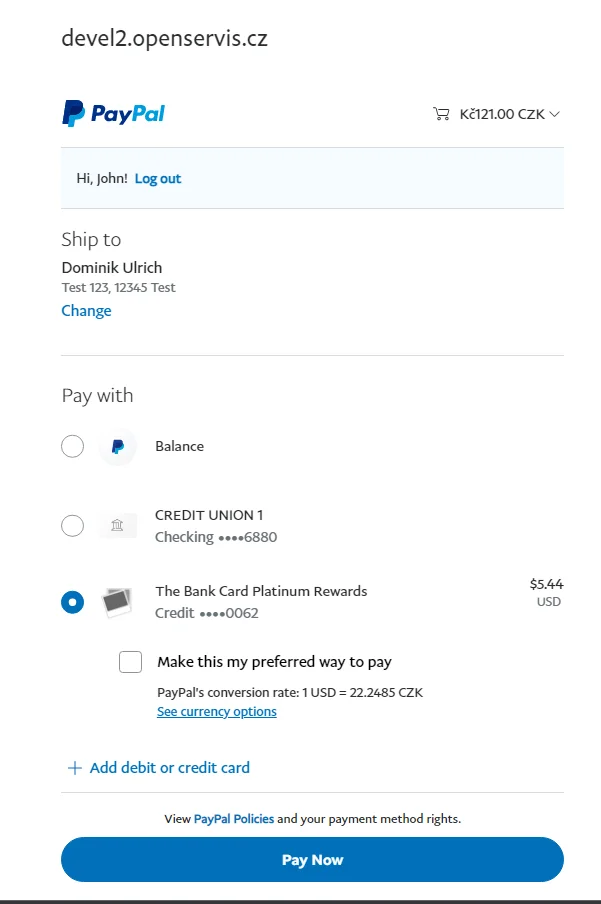Click the PayPal logo
601x904 pixels.
113,114
